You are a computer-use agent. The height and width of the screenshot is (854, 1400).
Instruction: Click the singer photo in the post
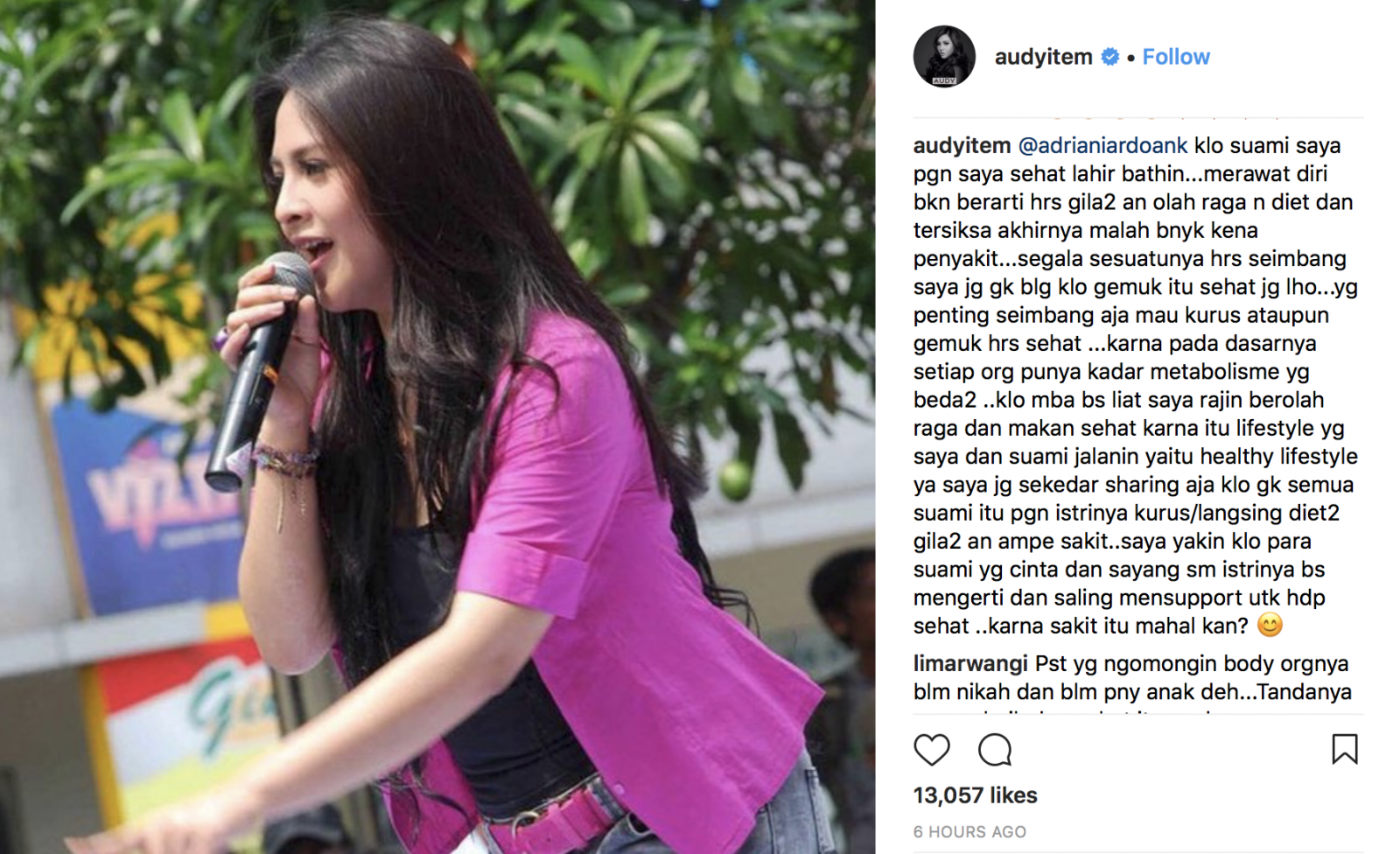[437, 427]
